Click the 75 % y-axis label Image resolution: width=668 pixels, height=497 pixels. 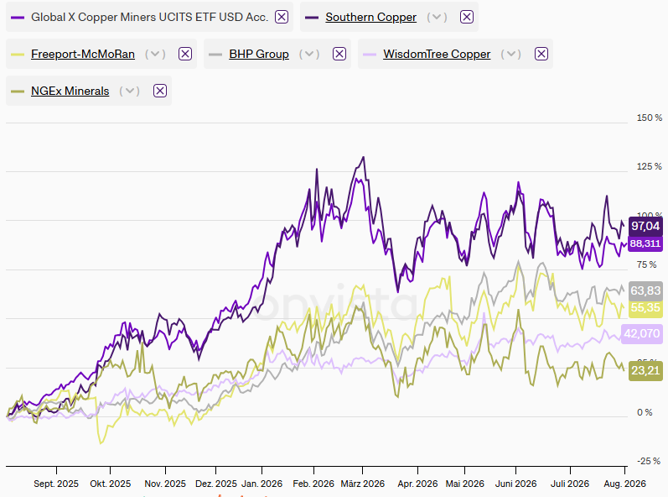pos(647,265)
